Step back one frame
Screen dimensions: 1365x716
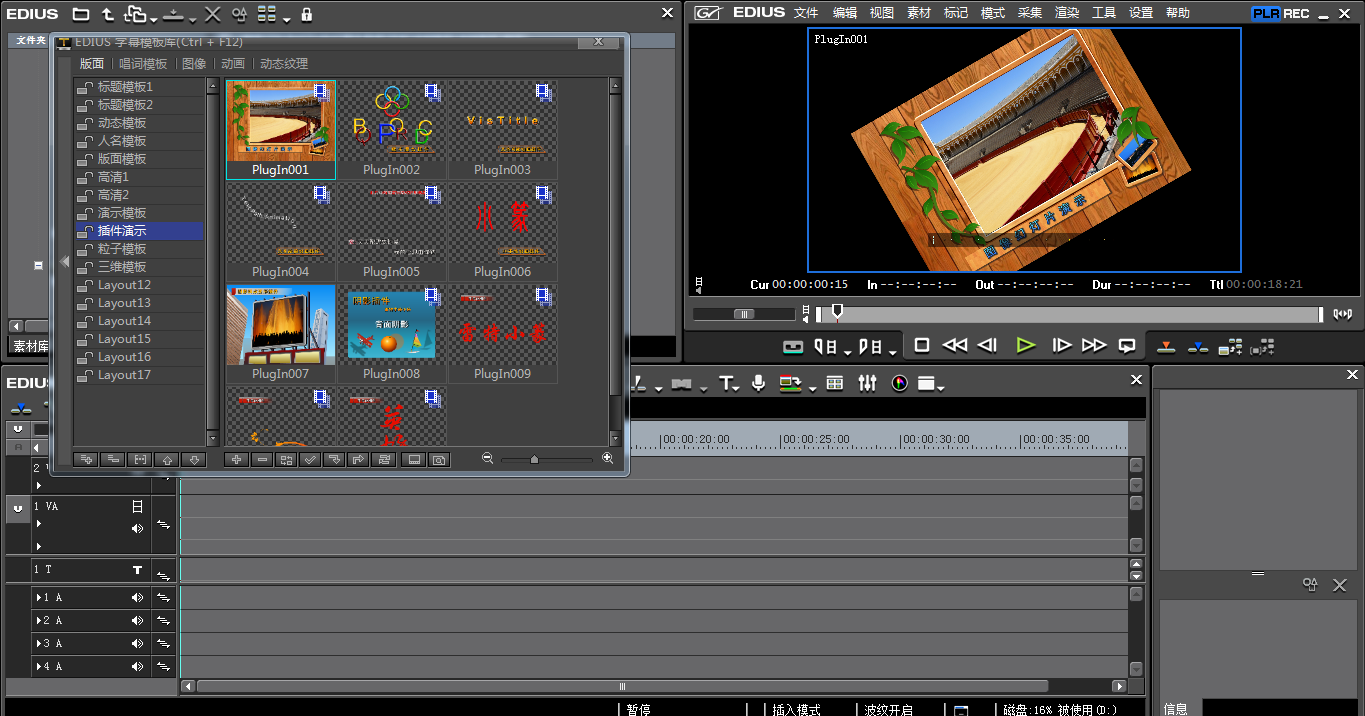(988, 345)
